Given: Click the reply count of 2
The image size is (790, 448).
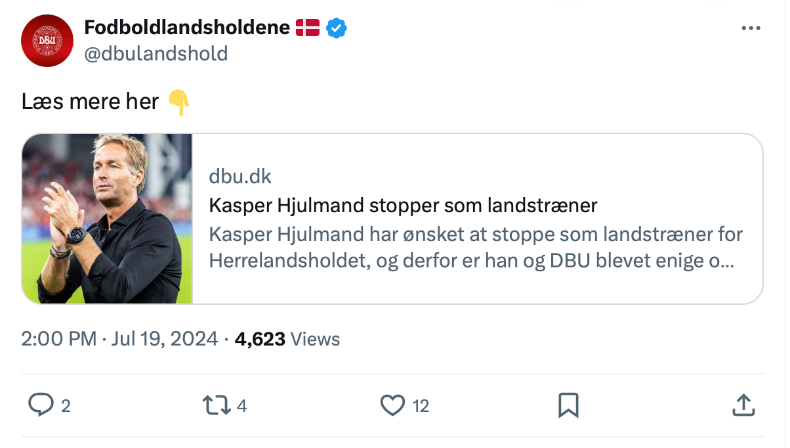Looking at the screenshot, I should coord(66,406).
